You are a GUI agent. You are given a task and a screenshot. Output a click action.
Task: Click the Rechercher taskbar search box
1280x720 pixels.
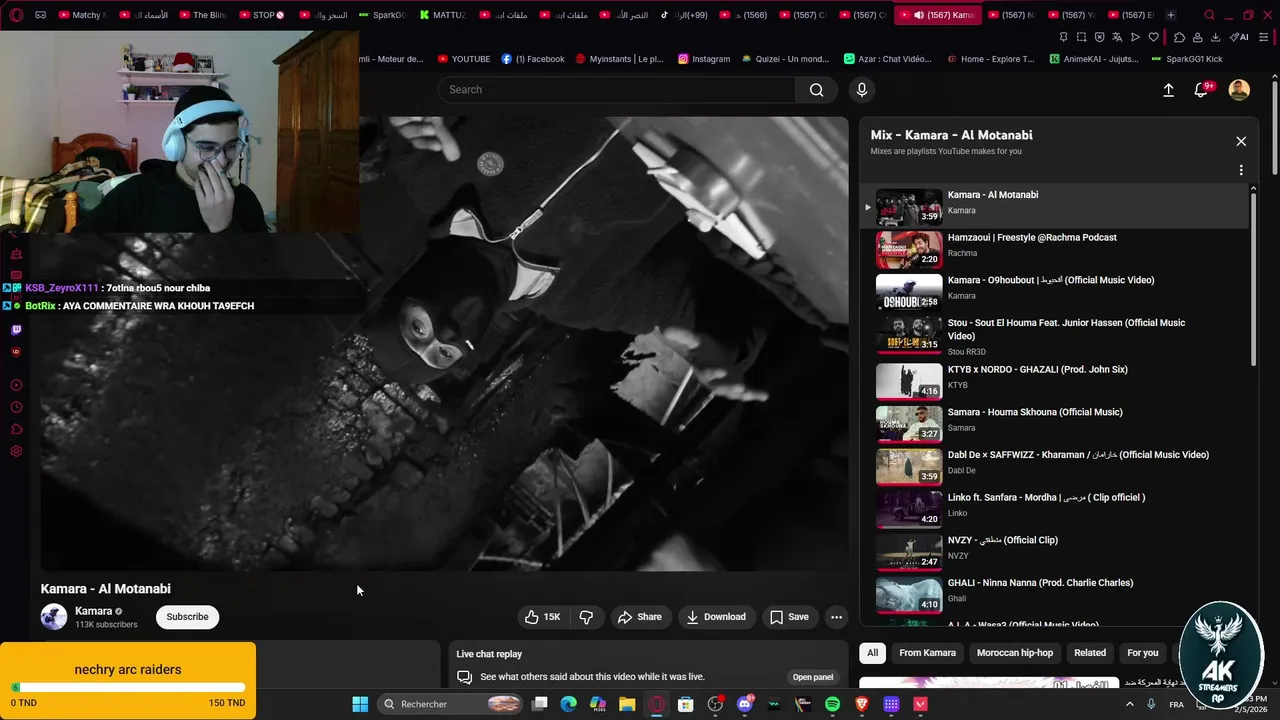[x=449, y=704]
